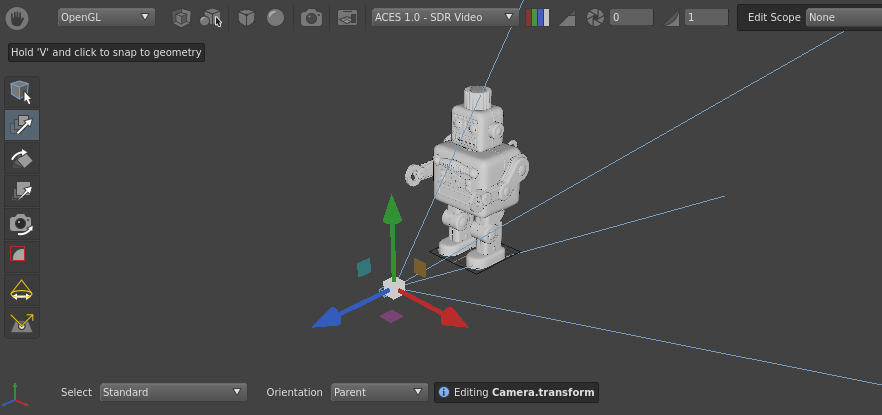Screen dimensions: 882x415
Task: Toggle wireframe cube display mode
Action: click(181, 17)
